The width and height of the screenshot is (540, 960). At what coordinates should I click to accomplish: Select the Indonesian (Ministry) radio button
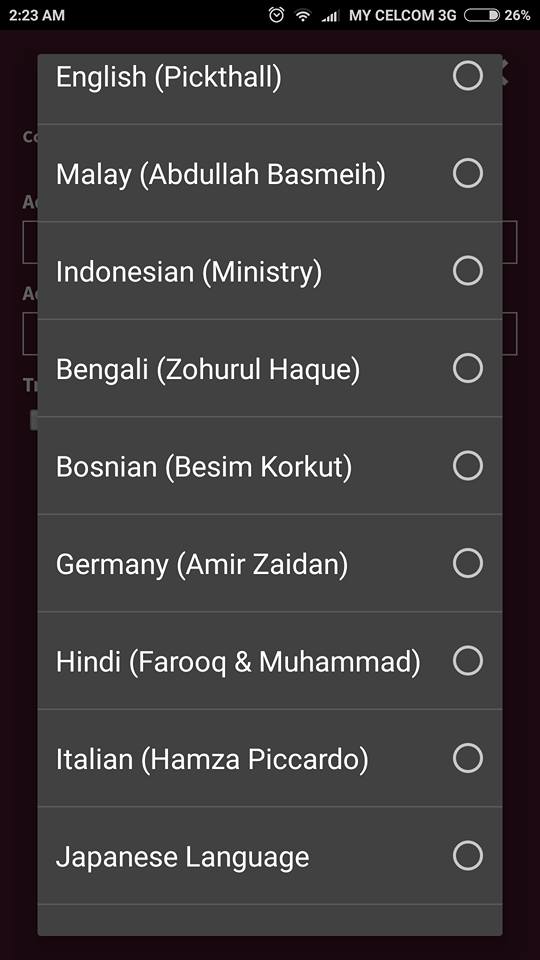point(468,271)
